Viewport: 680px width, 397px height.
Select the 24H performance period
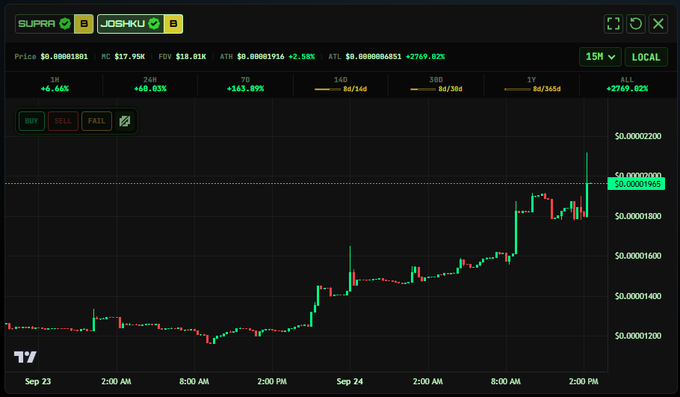[x=150, y=84]
